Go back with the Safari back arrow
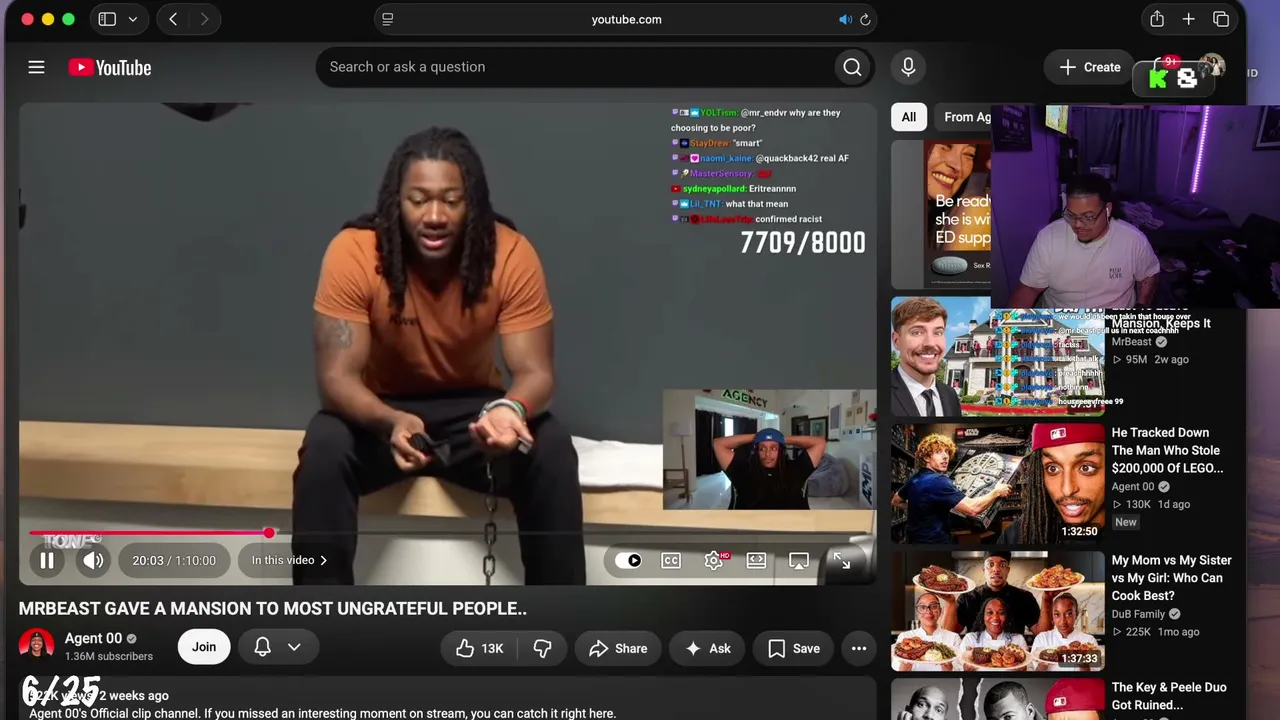The height and width of the screenshot is (720, 1280). pyautogui.click(x=173, y=19)
